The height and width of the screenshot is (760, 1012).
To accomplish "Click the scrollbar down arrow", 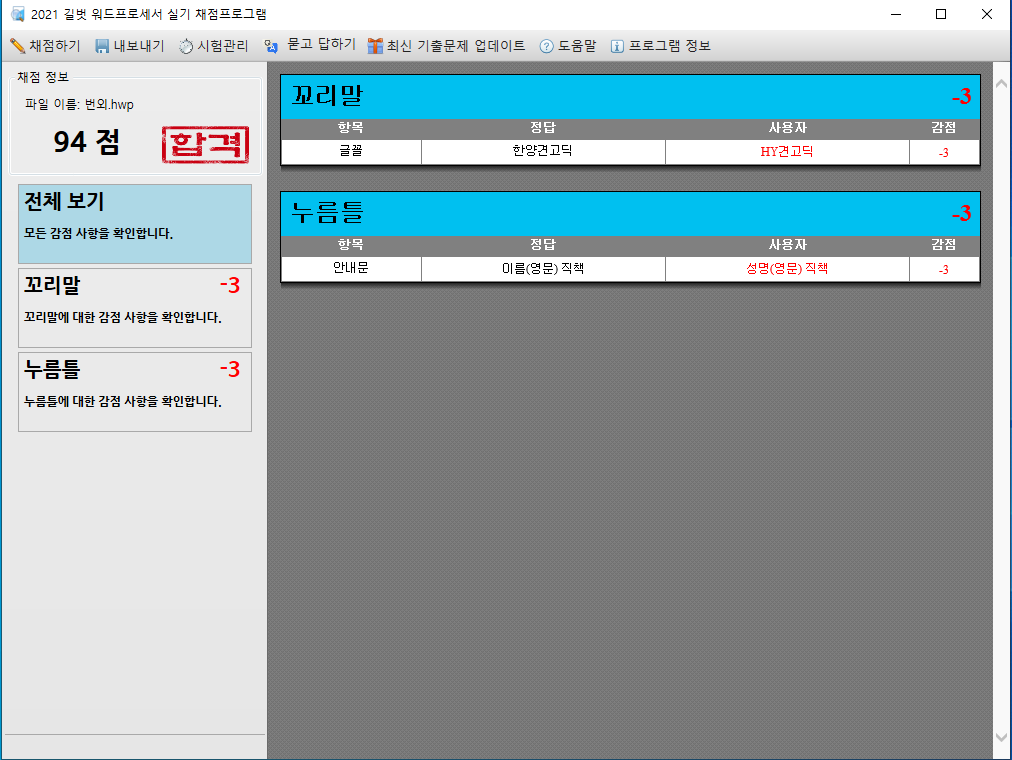I will (x=1002, y=736).
